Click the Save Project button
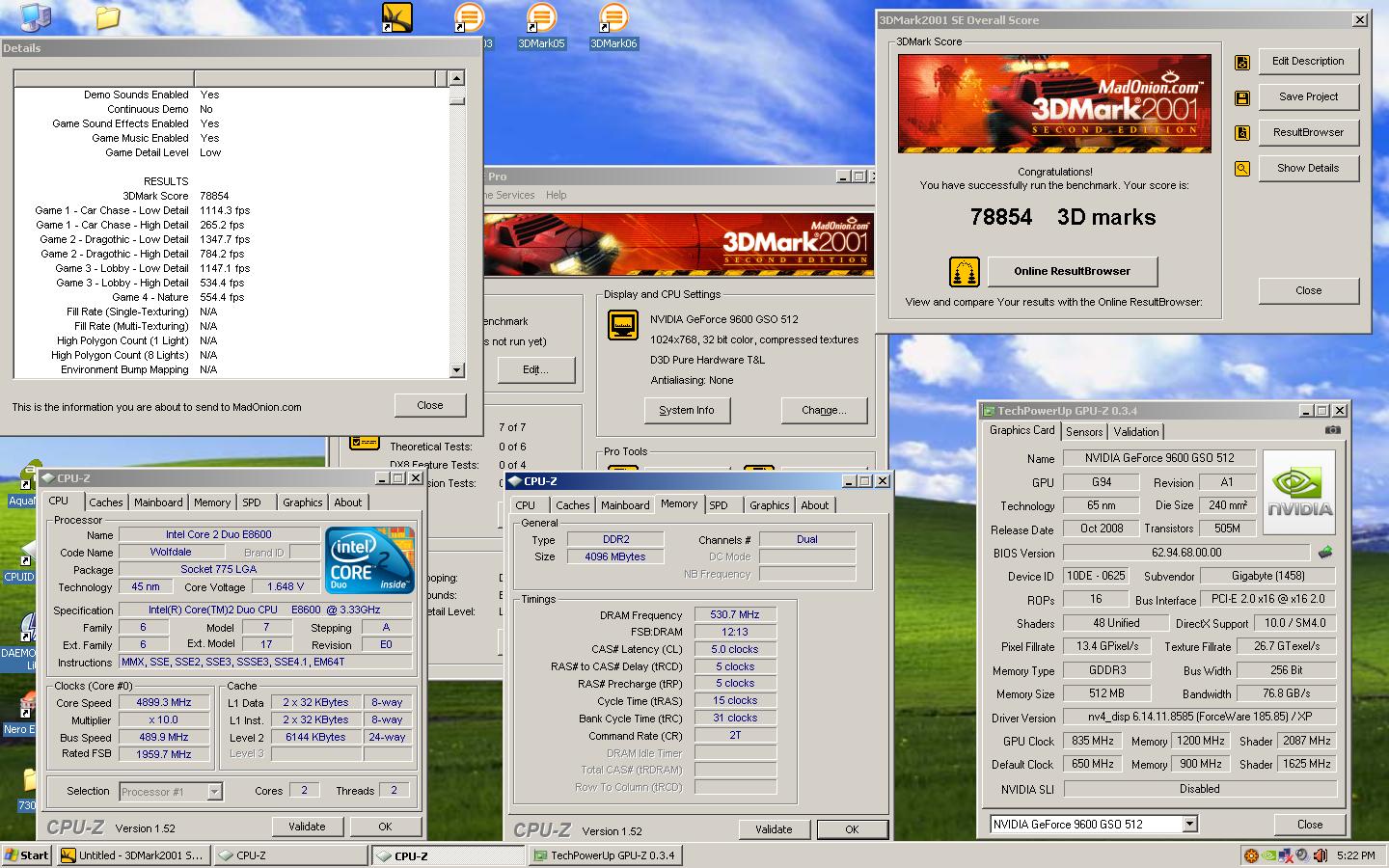Screen dimensions: 1389x868 [x=1308, y=97]
